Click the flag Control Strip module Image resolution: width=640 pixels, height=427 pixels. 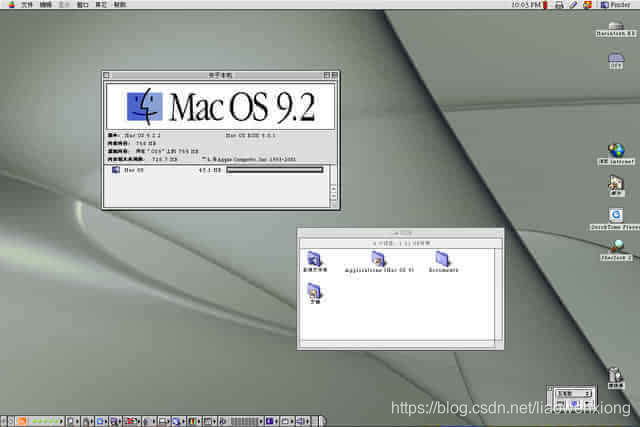[131, 421]
